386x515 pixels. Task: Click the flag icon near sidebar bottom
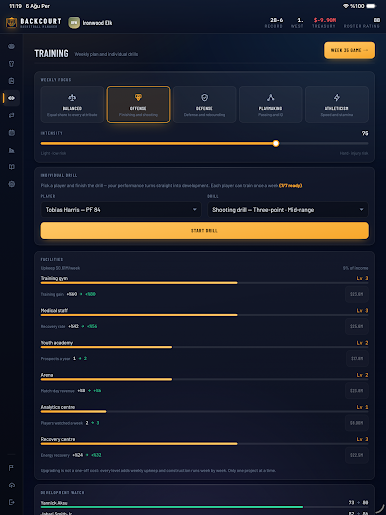click(x=11, y=468)
